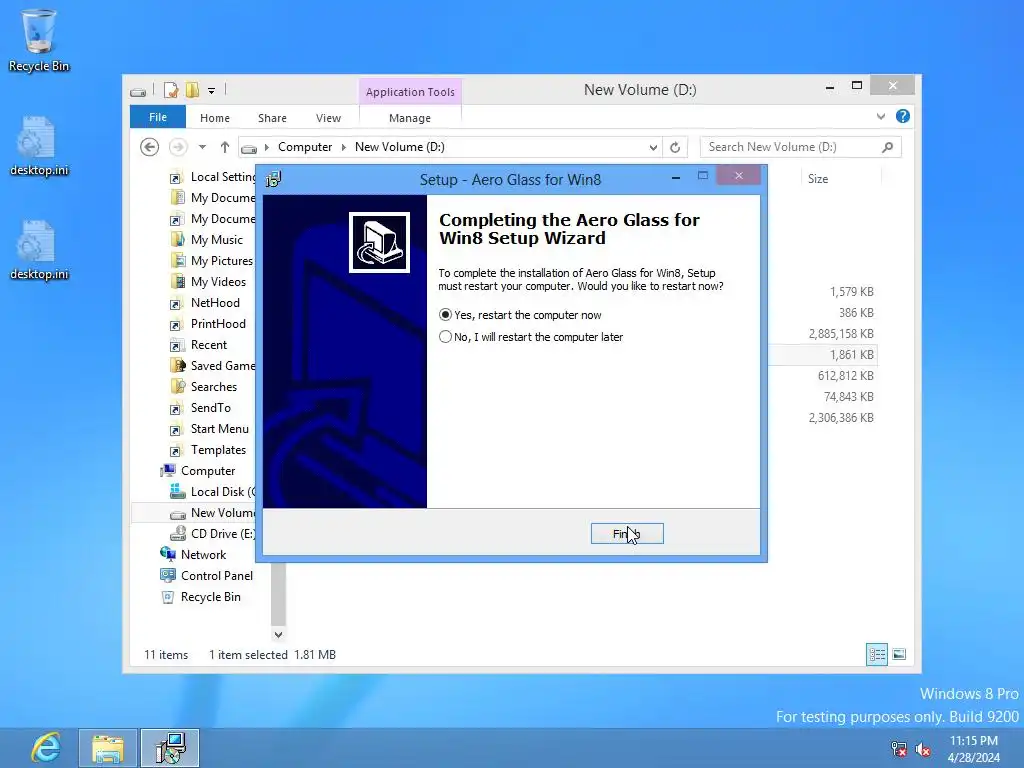
Task: Open the Manage tab under Application Tools
Action: [409, 118]
